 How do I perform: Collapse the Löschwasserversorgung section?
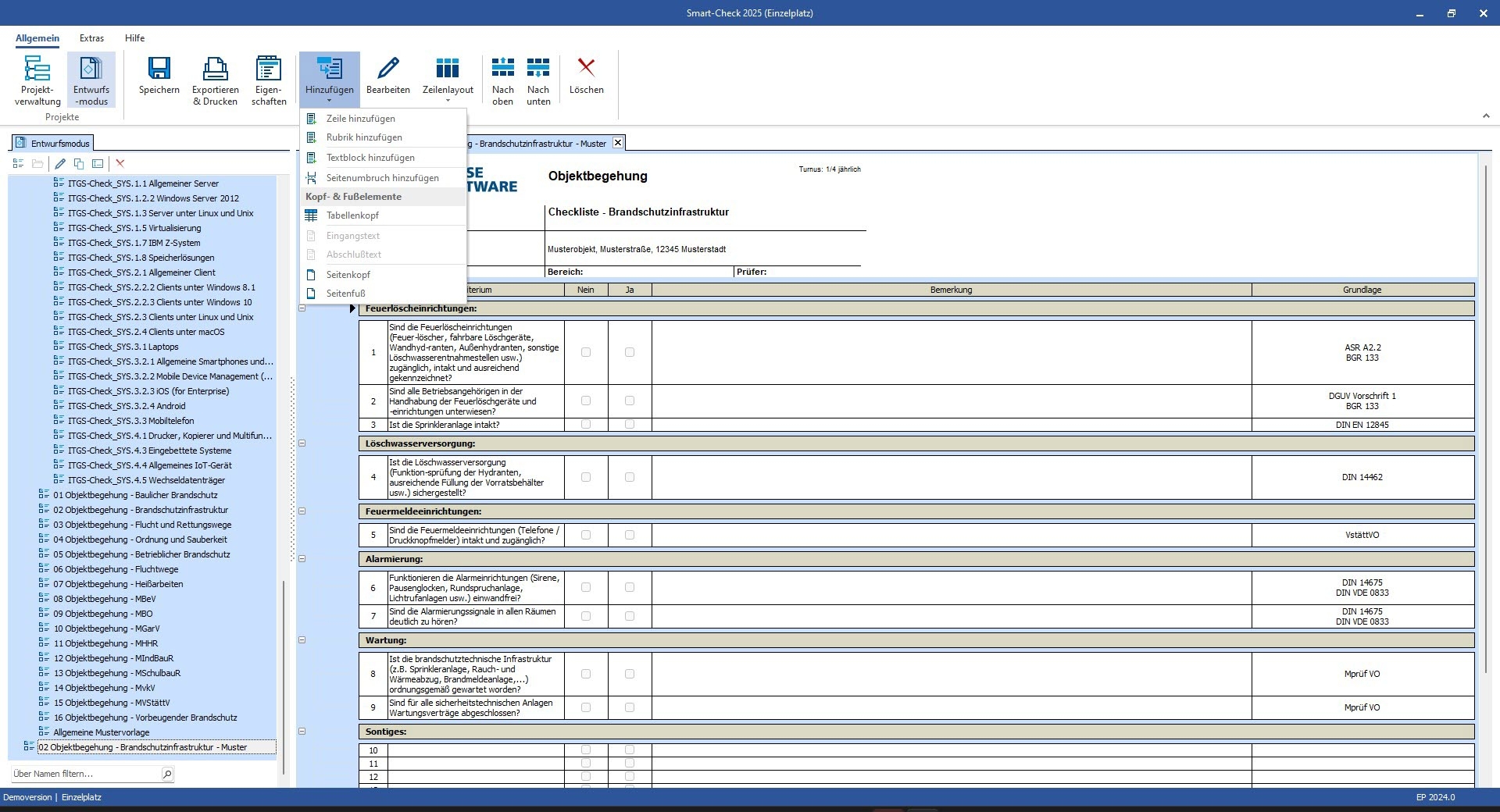click(302, 443)
